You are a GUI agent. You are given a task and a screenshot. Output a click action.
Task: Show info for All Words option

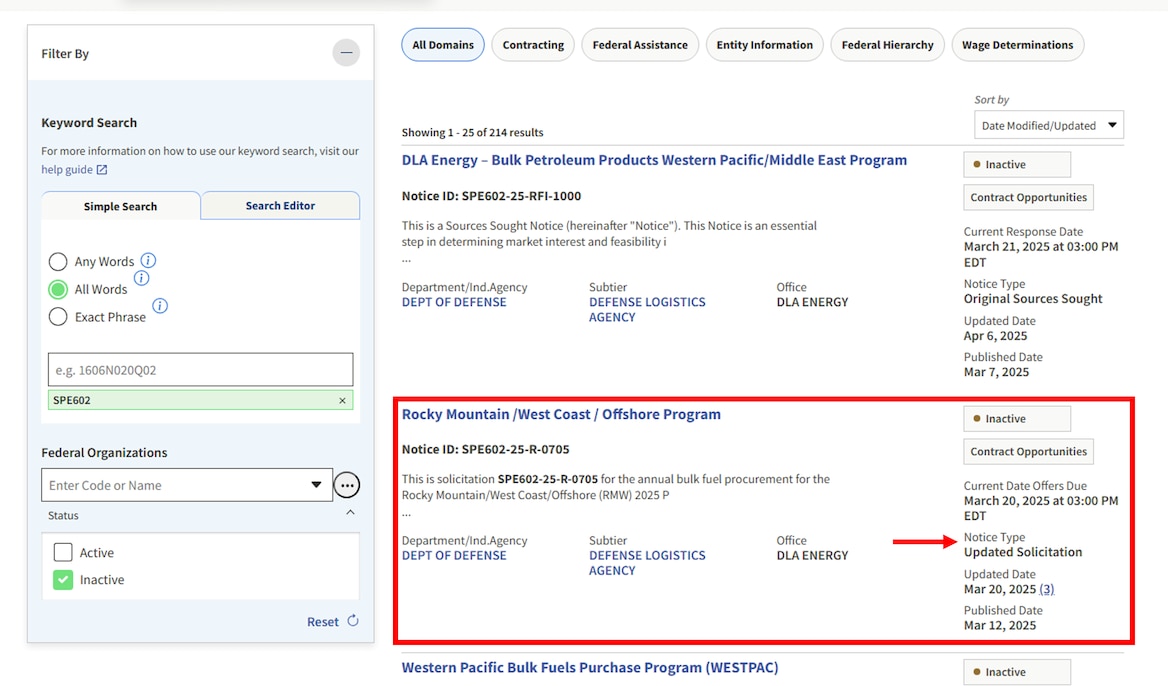tap(141, 279)
